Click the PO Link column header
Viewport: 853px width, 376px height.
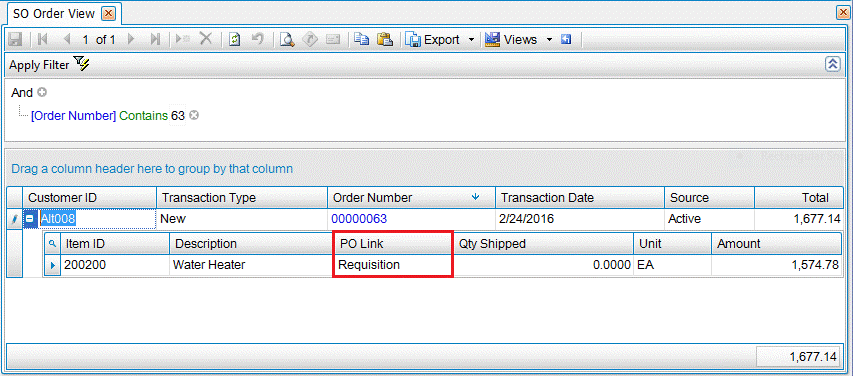pos(393,244)
